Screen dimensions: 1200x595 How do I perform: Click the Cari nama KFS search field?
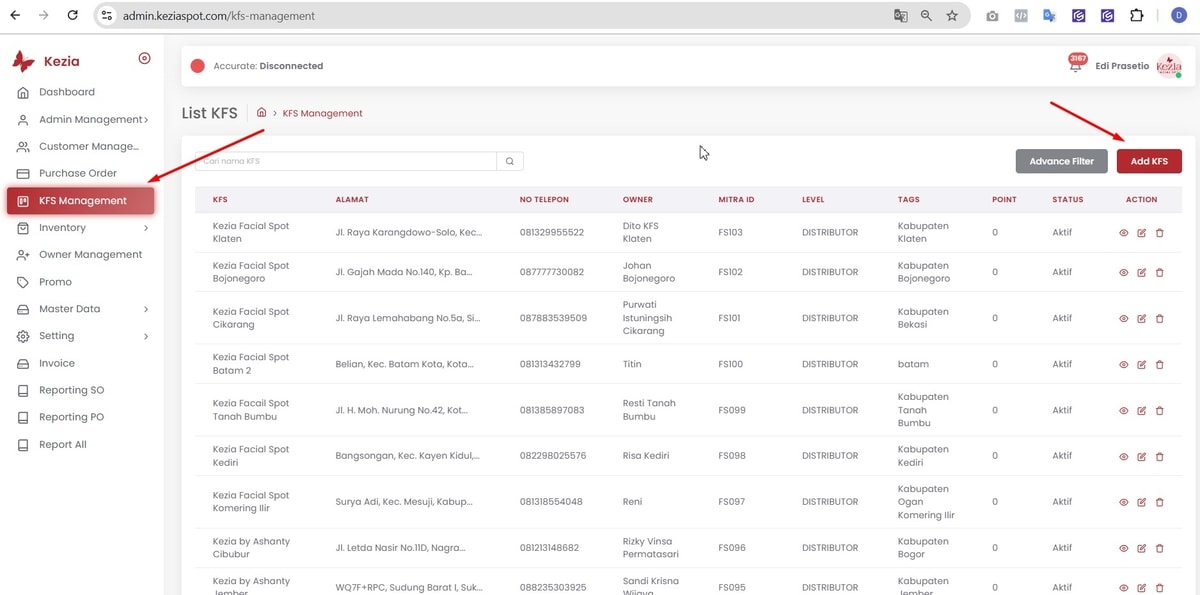345,161
